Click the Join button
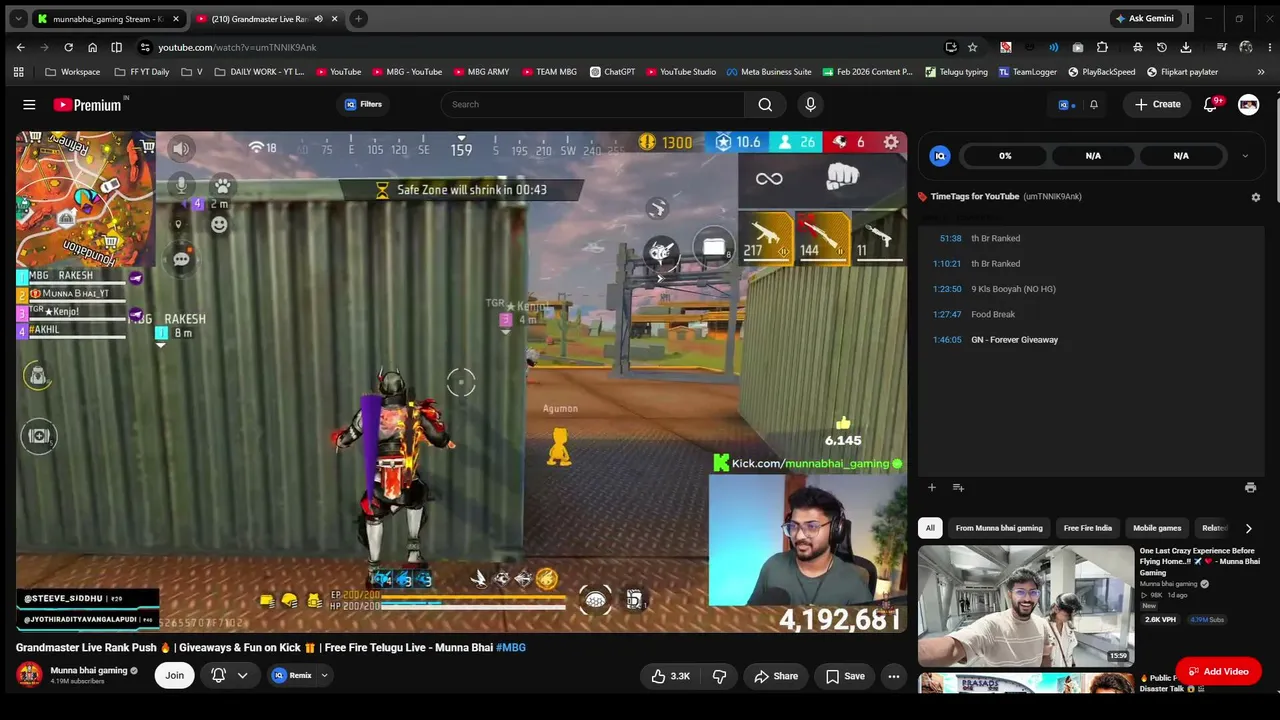This screenshot has width=1280, height=720. tap(174, 676)
